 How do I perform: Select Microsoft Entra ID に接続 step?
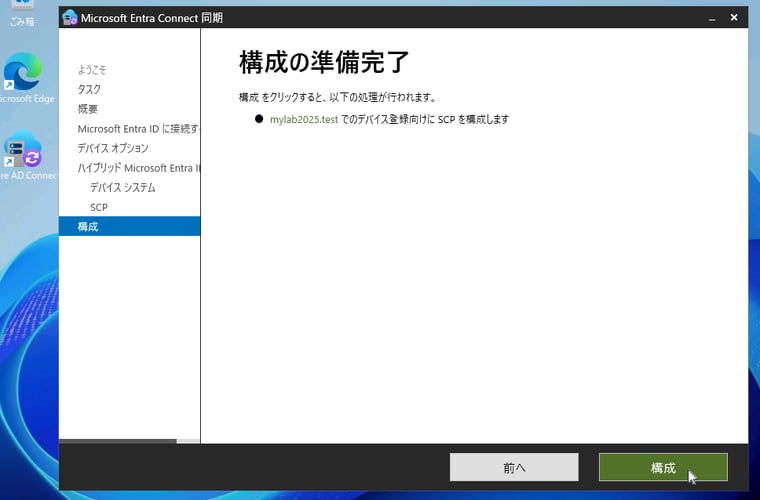tap(139, 129)
